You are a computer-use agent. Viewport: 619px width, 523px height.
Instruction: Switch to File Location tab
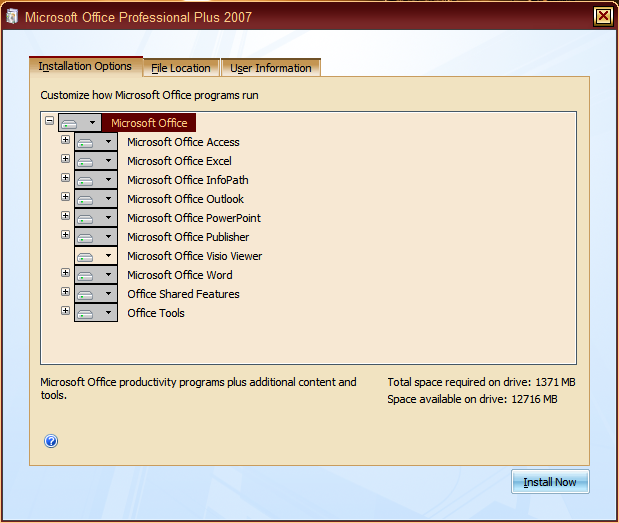[x=181, y=68]
